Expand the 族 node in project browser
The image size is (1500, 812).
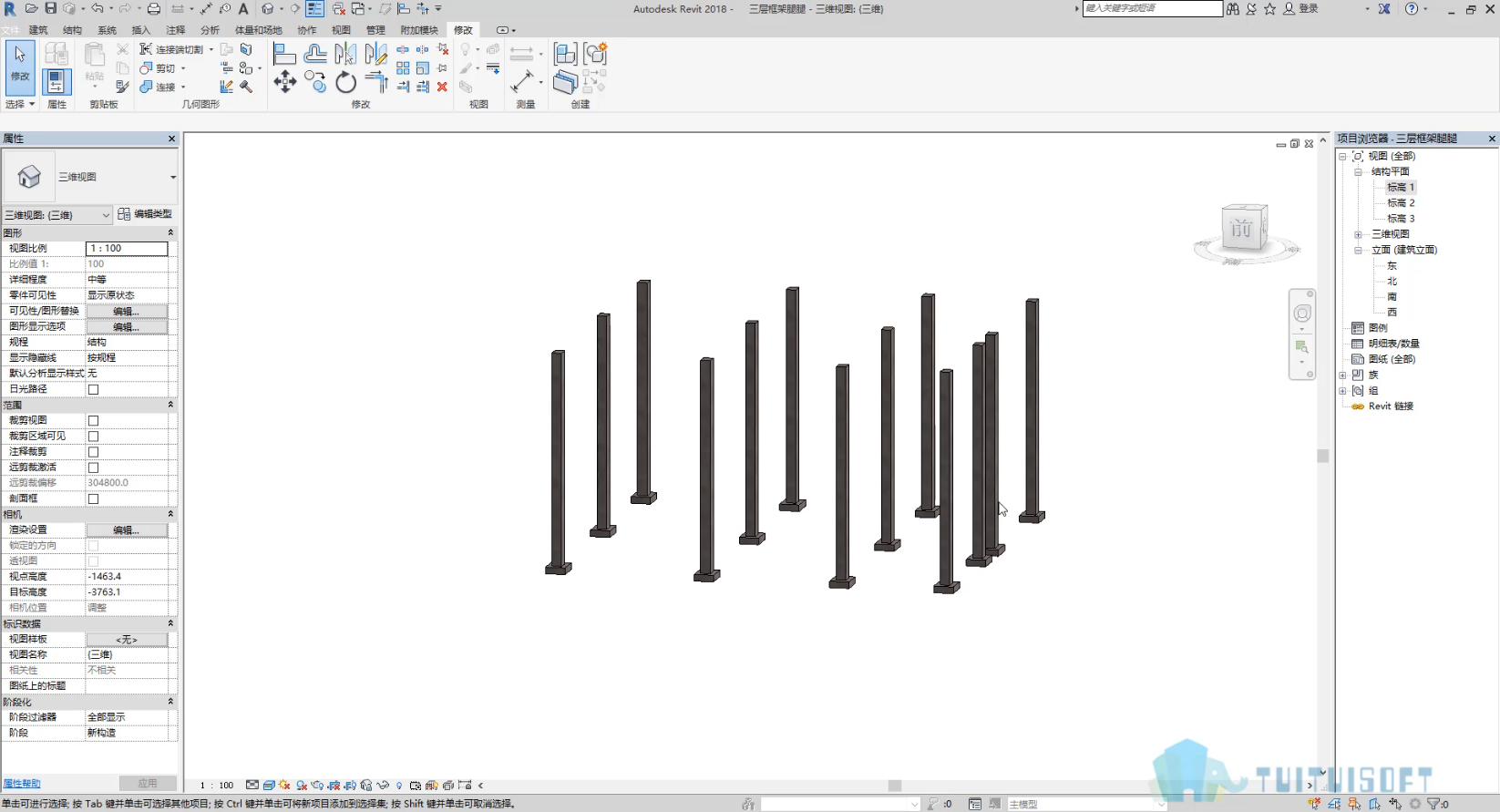[1342, 375]
